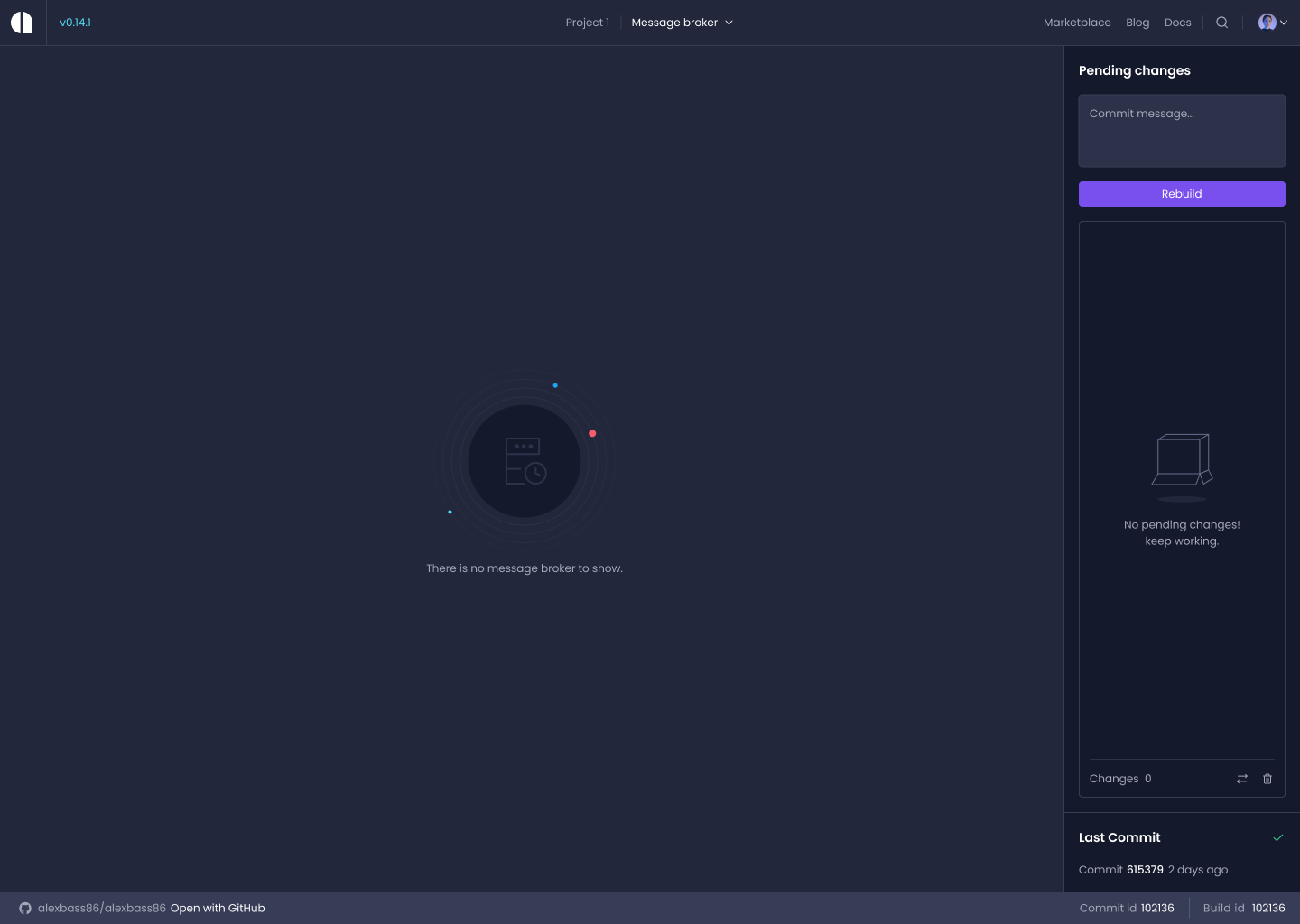Open the Message broker dropdown
Image resolution: width=1300 pixels, height=924 pixels.
coord(682,22)
